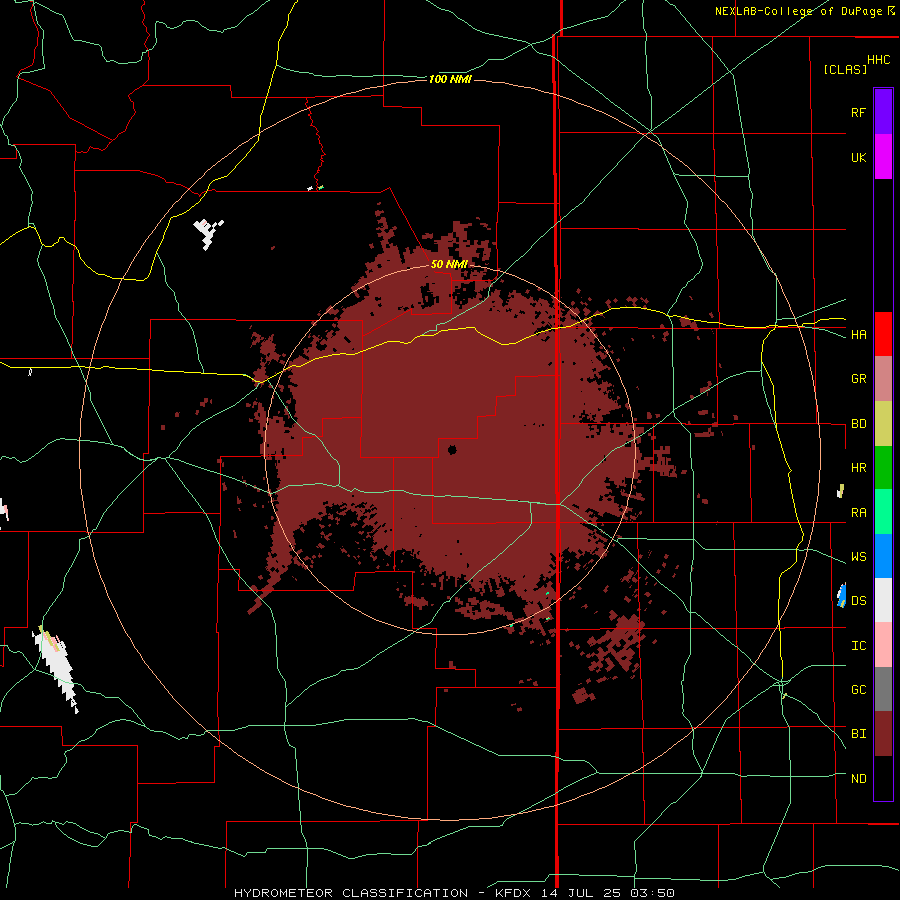Select the GC gray legend swatch
The height and width of the screenshot is (900, 900).
(883, 689)
